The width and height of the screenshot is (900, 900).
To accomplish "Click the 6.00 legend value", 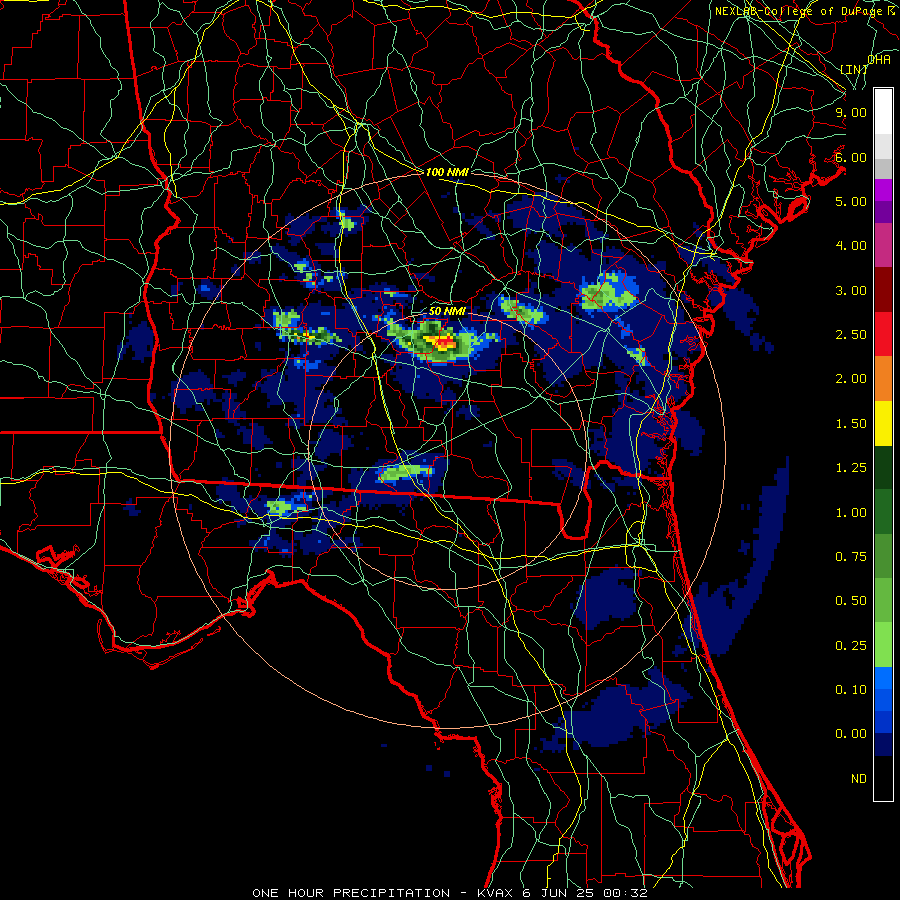I will pos(851,157).
